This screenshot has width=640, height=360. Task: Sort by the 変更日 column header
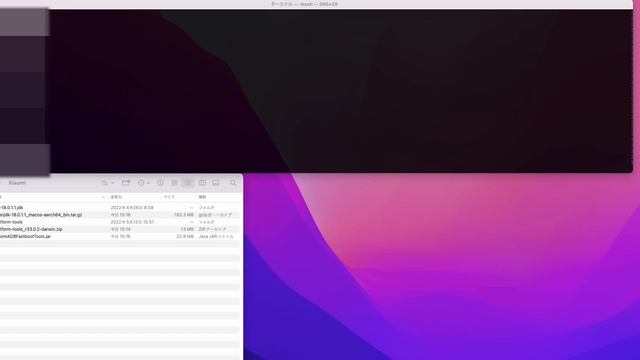116,197
